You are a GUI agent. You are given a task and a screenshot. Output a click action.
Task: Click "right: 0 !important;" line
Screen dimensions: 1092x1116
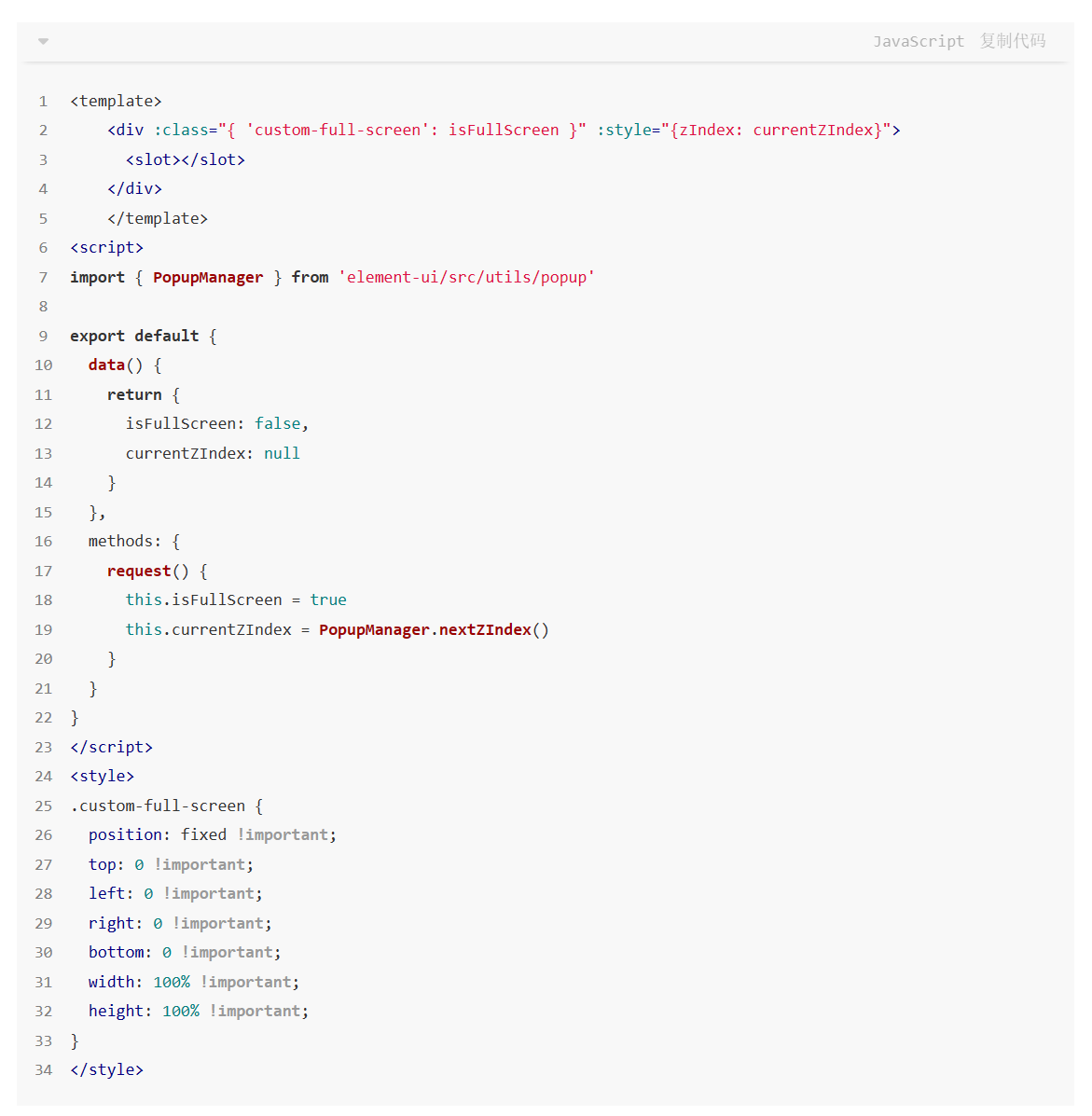[x=180, y=923]
